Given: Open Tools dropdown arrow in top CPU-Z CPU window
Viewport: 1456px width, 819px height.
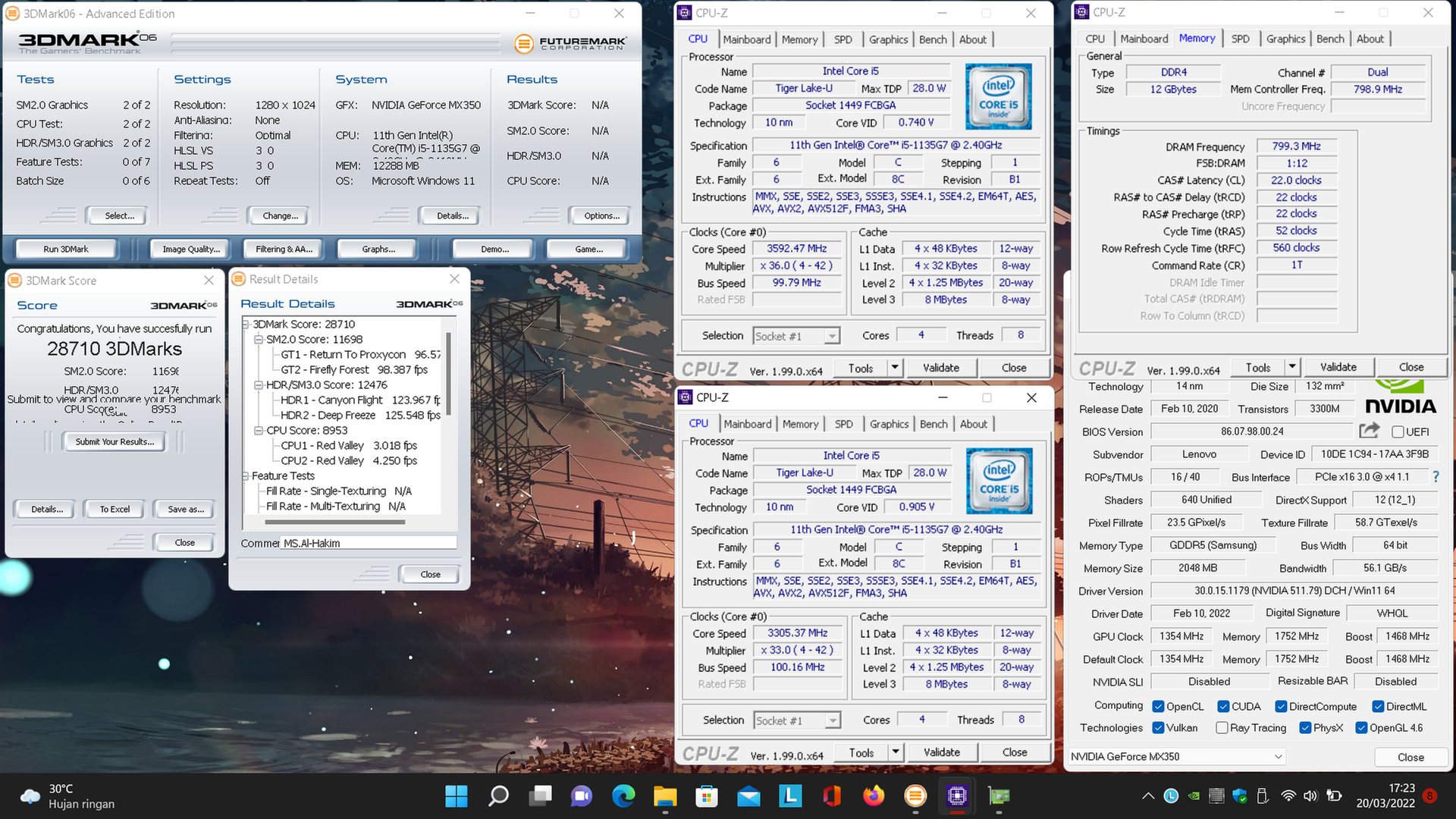Looking at the screenshot, I should tap(895, 368).
